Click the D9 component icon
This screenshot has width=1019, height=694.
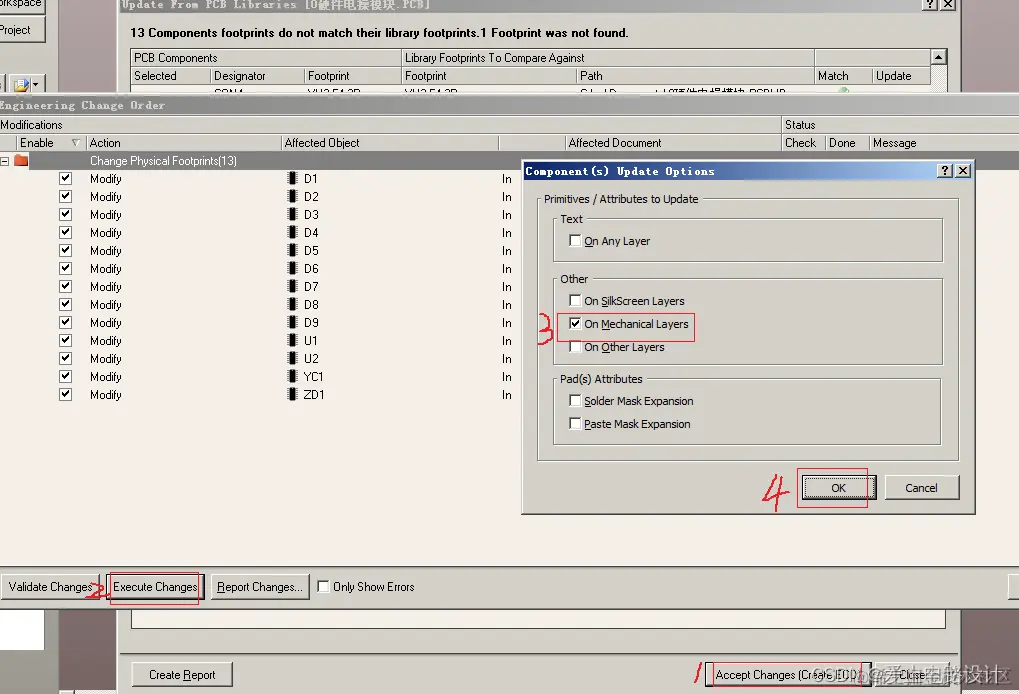[x=292, y=322]
